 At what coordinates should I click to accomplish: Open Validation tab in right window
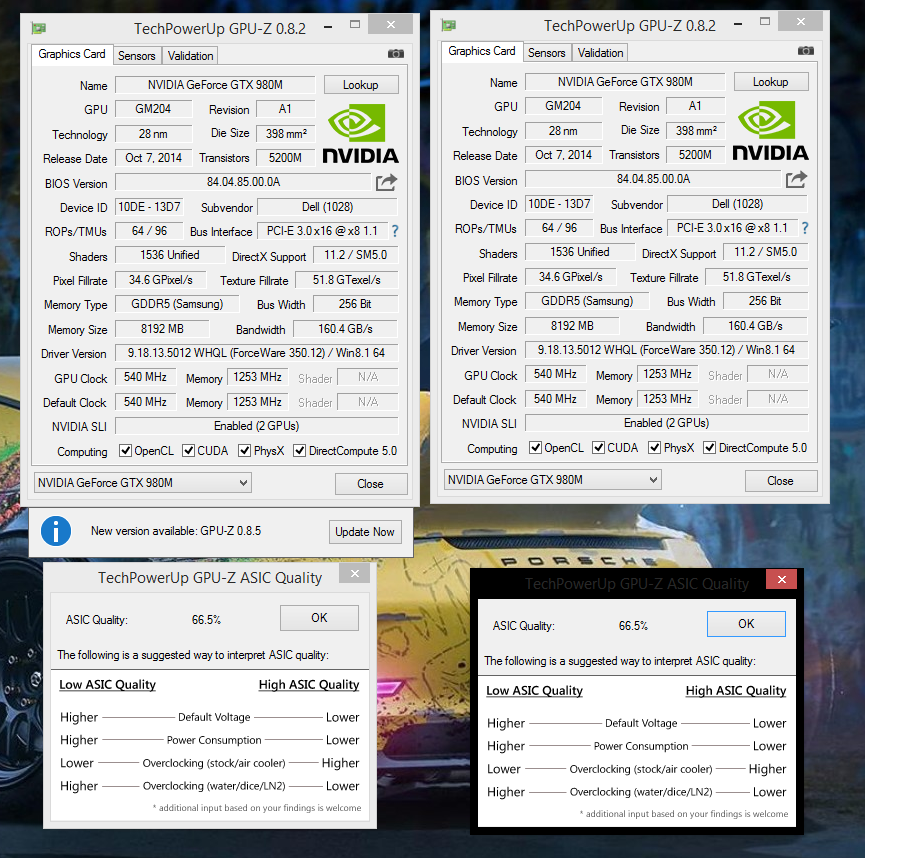click(x=600, y=53)
